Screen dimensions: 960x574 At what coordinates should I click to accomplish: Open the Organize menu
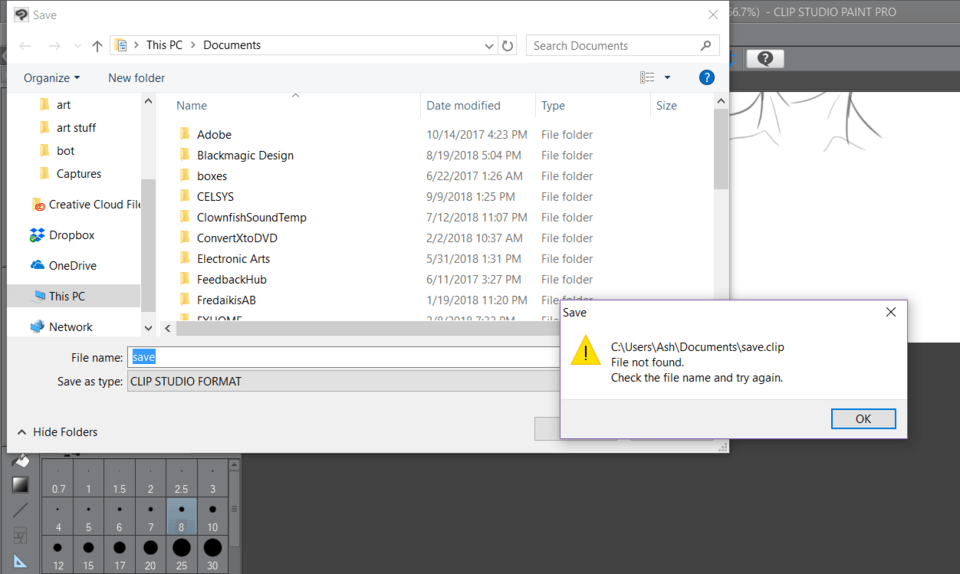[x=51, y=78]
